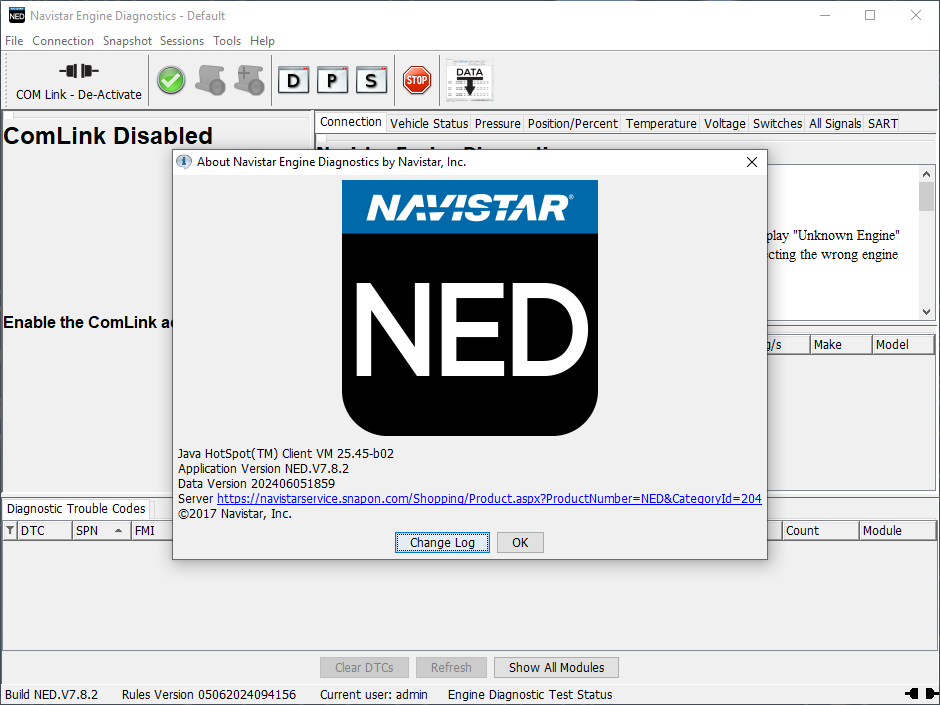
Task: Click Rules Version in the status bar
Action: coord(209,694)
